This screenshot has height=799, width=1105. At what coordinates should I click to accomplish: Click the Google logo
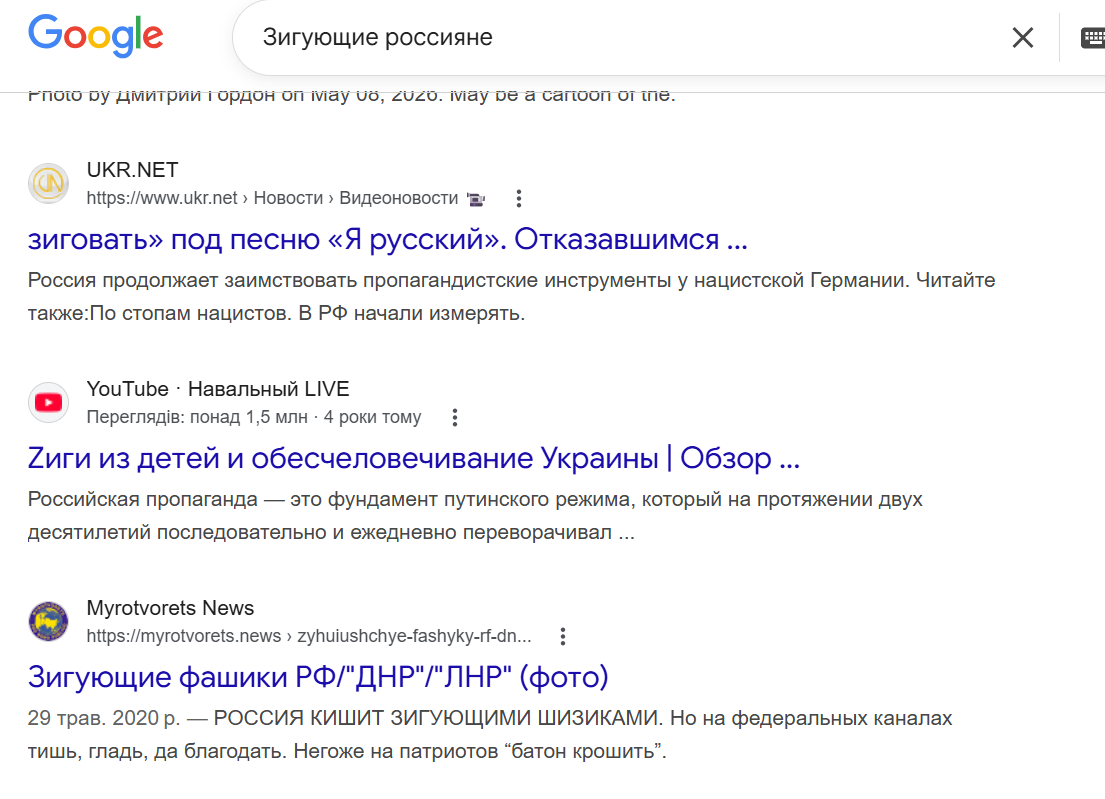pos(96,36)
